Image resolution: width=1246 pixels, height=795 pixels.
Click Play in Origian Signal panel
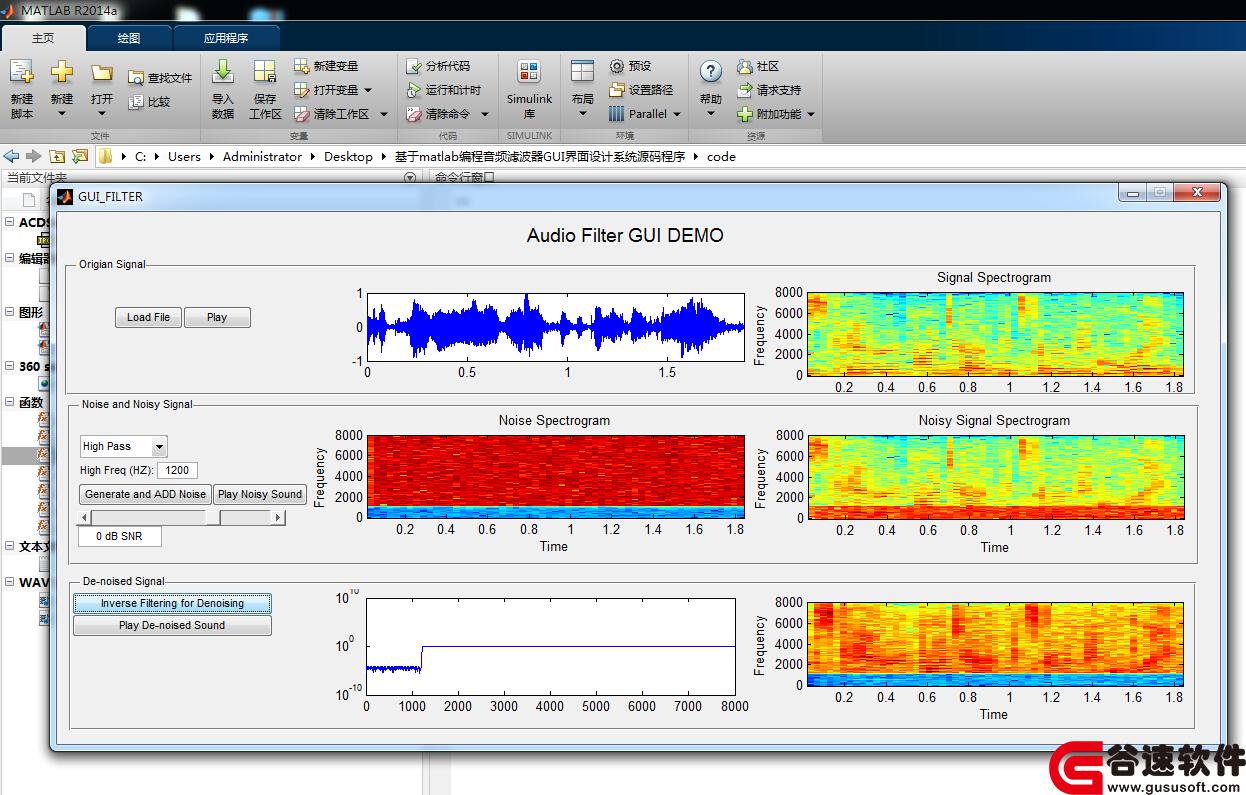point(217,317)
